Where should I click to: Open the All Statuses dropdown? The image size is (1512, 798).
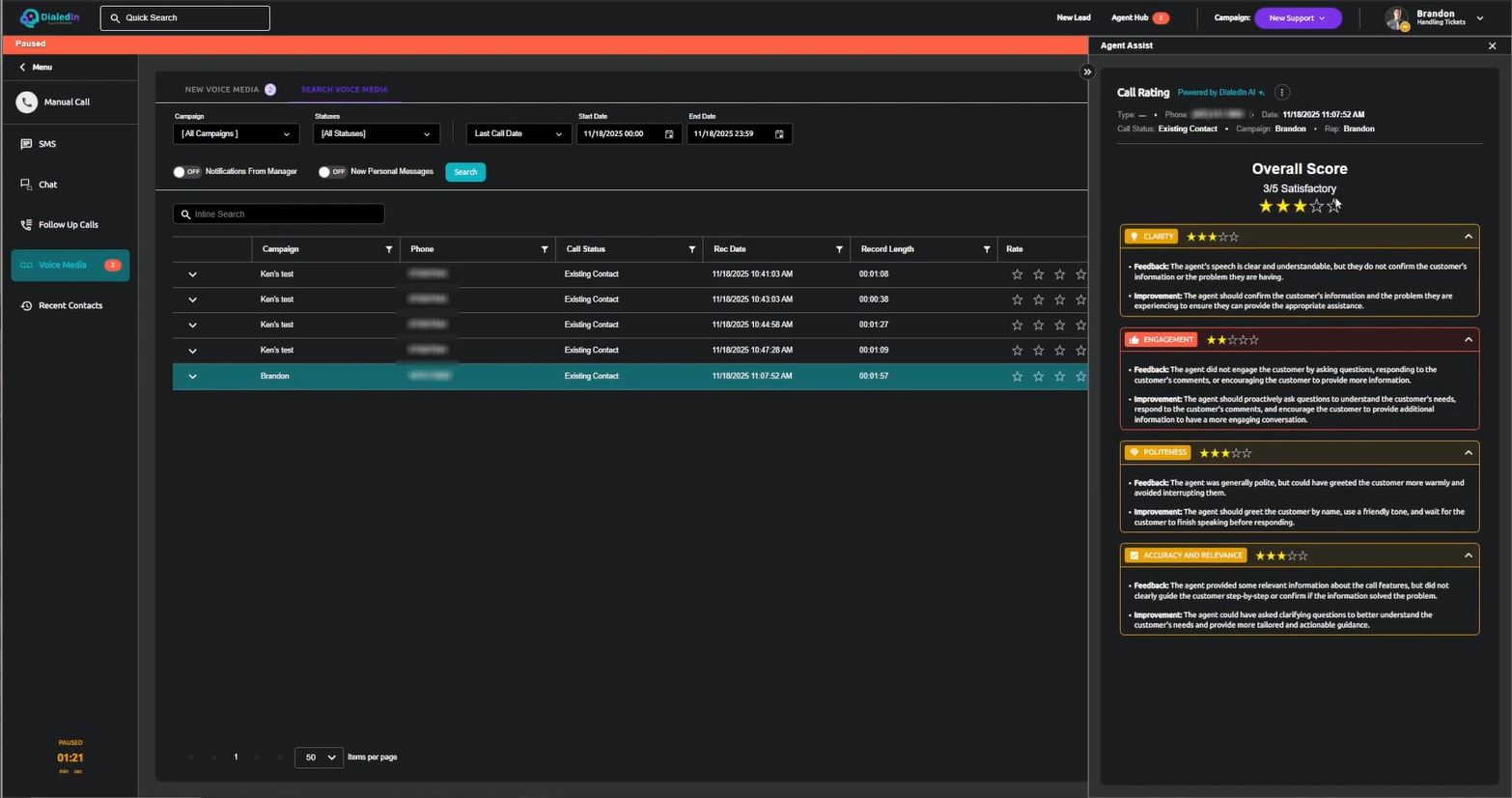(x=376, y=134)
